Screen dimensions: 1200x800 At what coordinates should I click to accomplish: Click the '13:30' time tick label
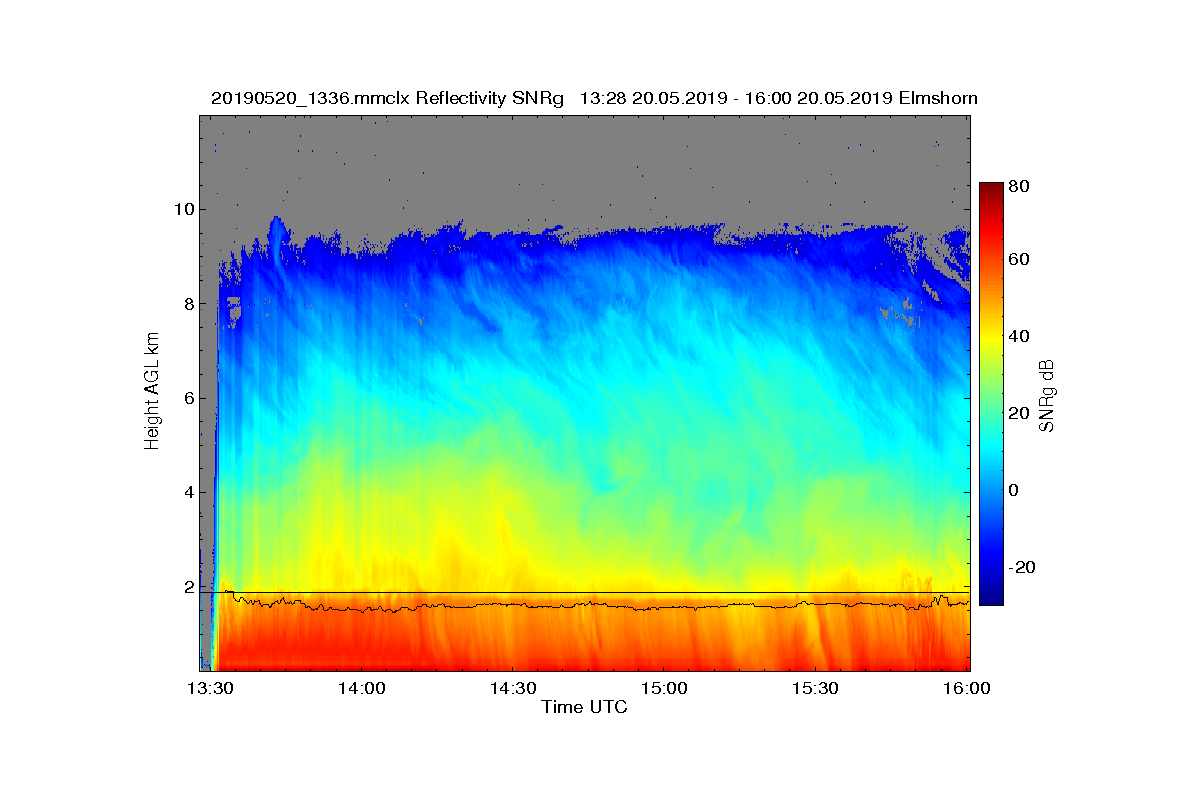210,688
